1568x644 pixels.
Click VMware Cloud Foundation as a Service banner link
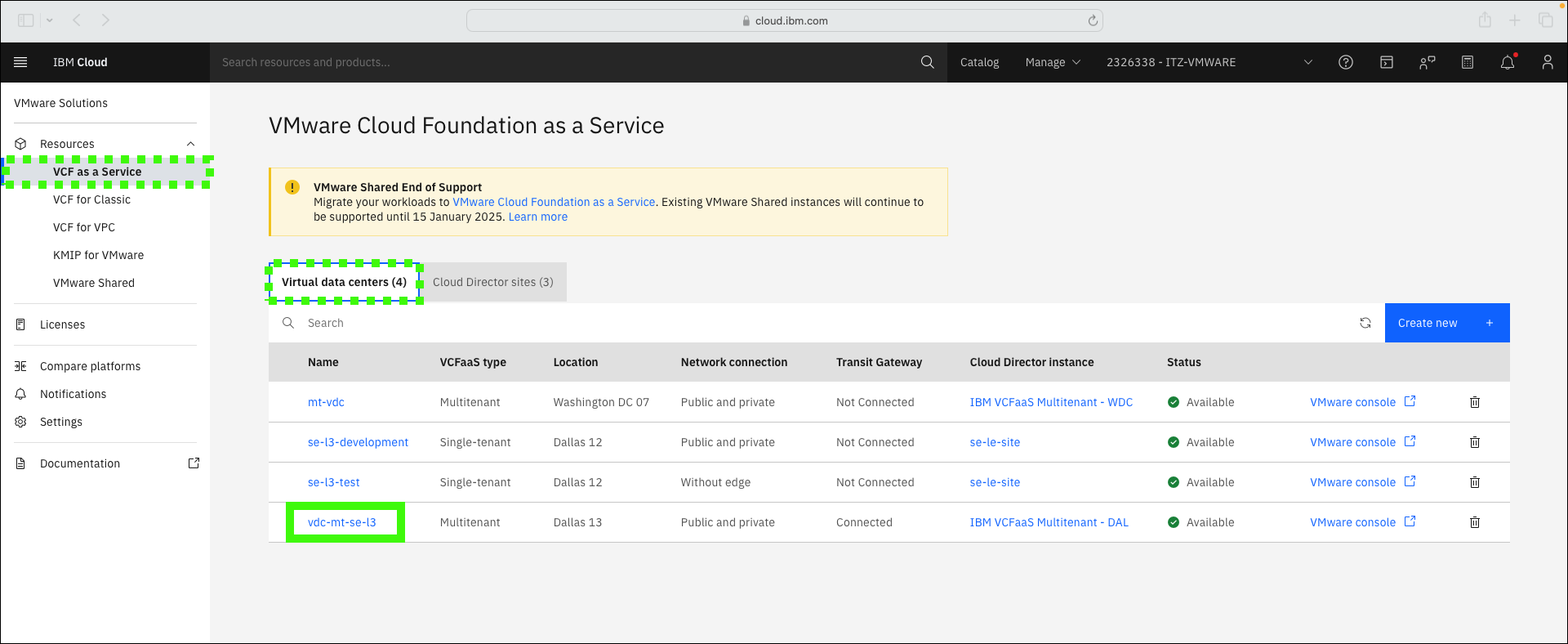pyautogui.click(x=554, y=202)
